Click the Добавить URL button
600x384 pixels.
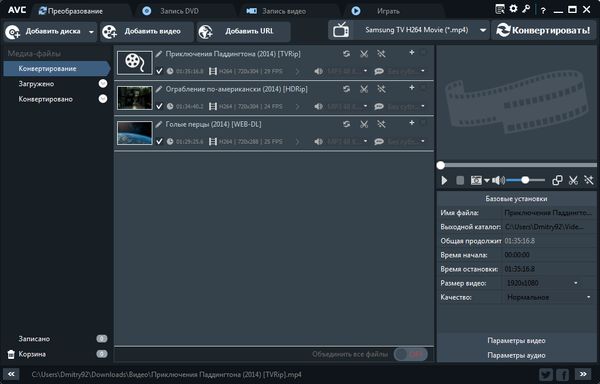(243, 31)
